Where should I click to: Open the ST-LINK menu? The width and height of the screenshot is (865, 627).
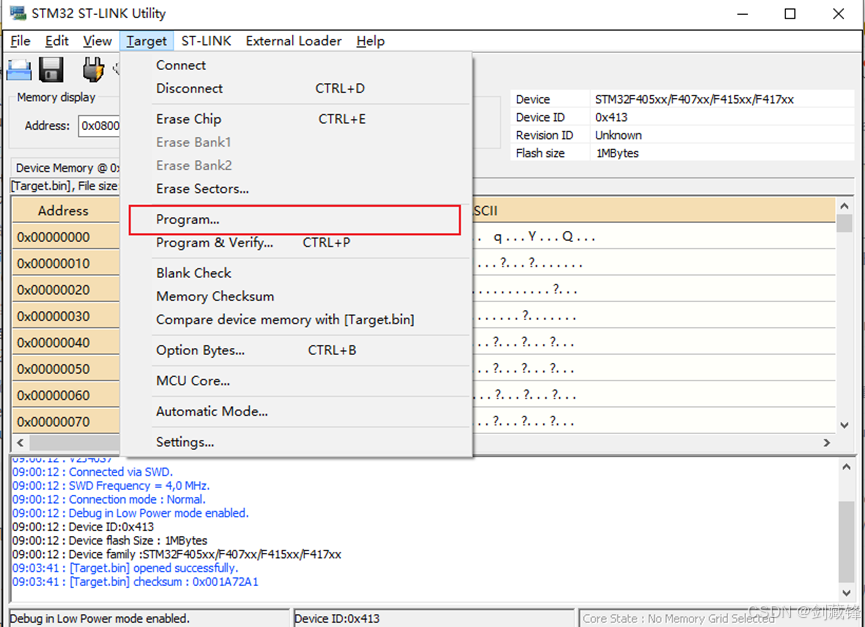(x=206, y=41)
